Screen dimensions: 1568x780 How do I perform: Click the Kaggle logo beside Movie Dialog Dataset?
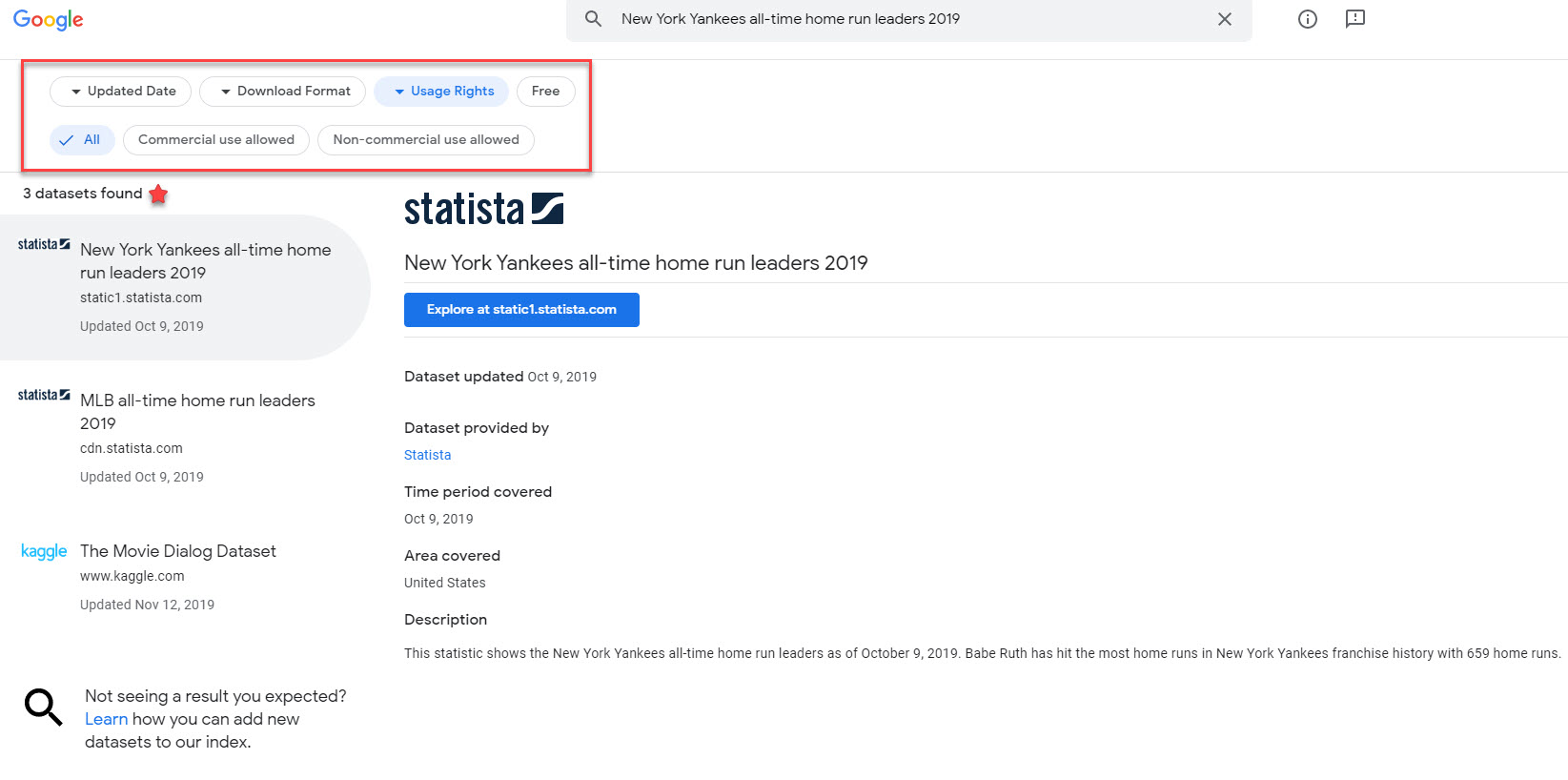(x=44, y=551)
